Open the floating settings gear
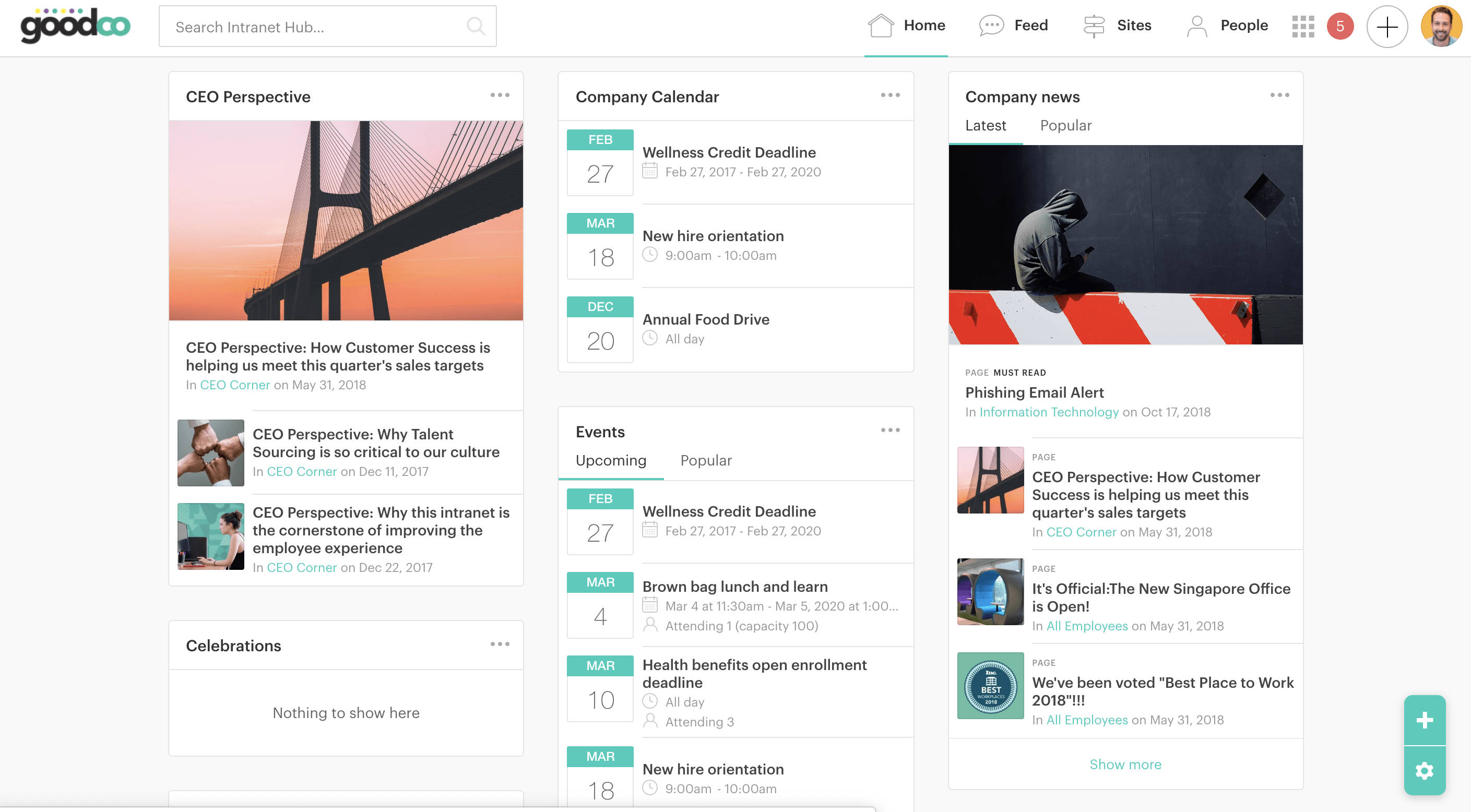This screenshot has height=812, width=1471. [x=1424, y=771]
